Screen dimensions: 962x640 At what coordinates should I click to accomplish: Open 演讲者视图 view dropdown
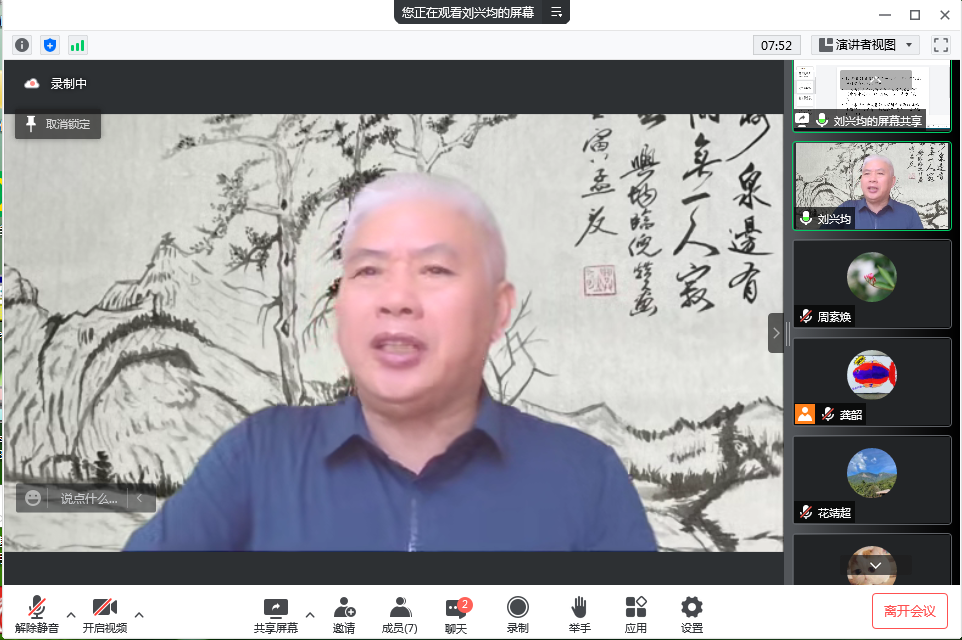[x=865, y=45]
